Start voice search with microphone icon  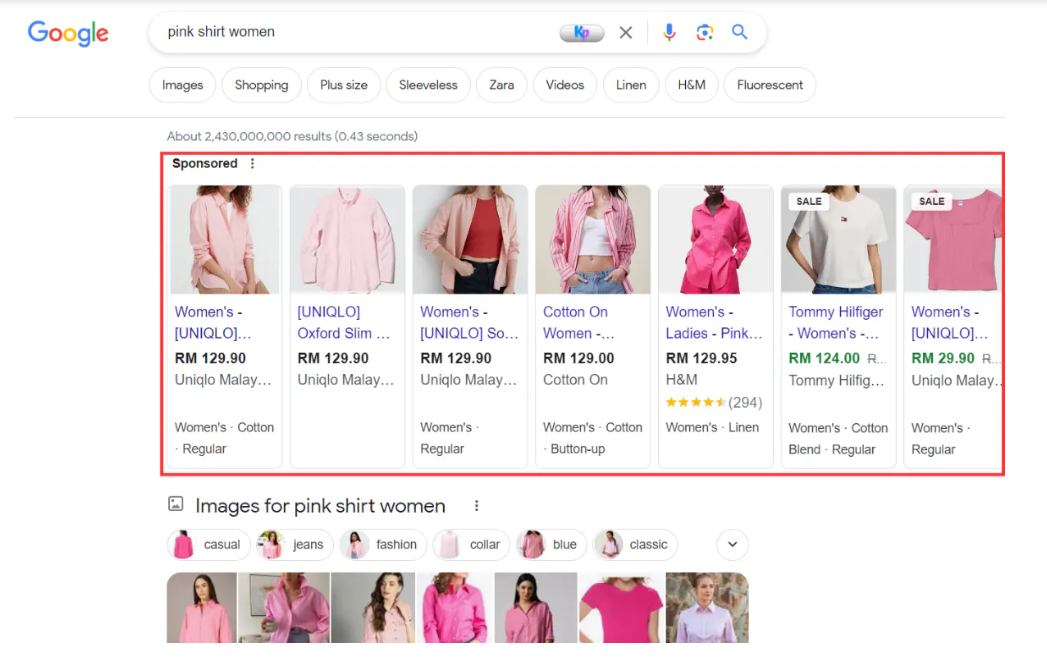[x=669, y=32]
